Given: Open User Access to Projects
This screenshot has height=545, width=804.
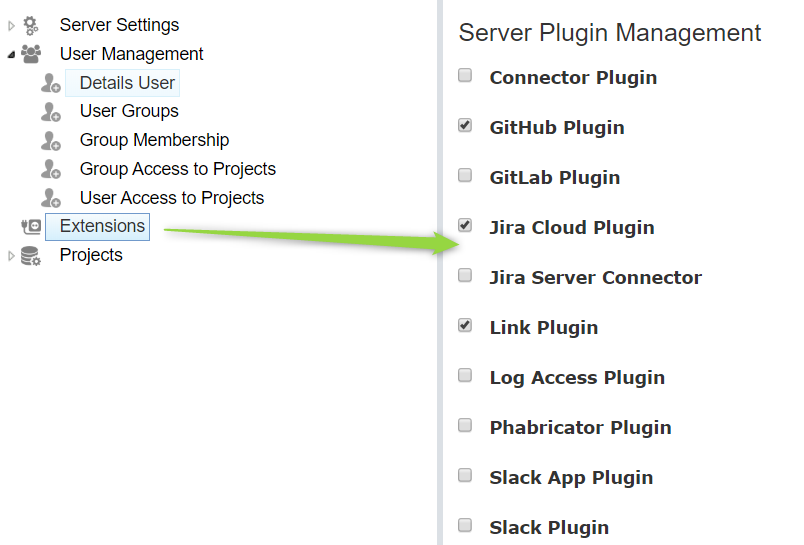Looking at the screenshot, I should (x=172, y=198).
